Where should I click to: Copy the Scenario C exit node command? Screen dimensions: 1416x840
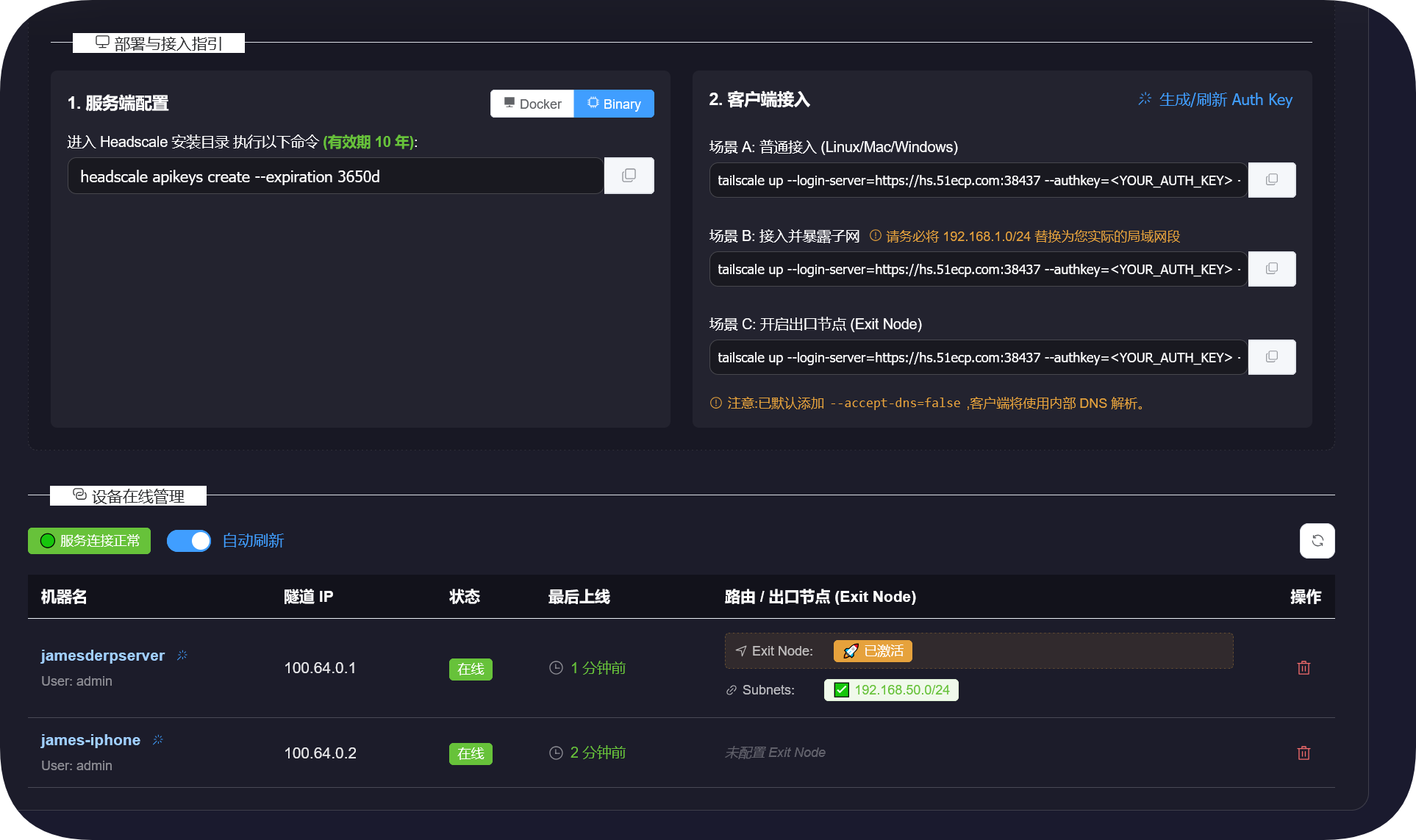[x=1271, y=357]
